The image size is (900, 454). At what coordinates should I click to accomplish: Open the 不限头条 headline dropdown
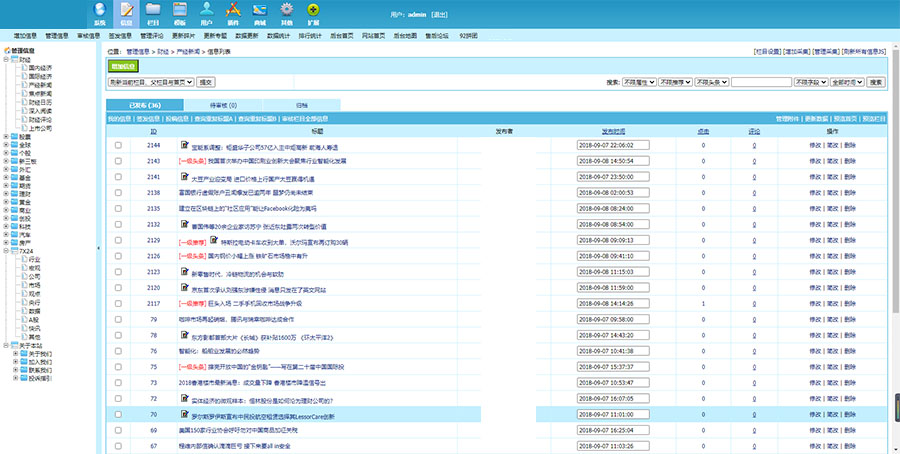click(x=712, y=83)
